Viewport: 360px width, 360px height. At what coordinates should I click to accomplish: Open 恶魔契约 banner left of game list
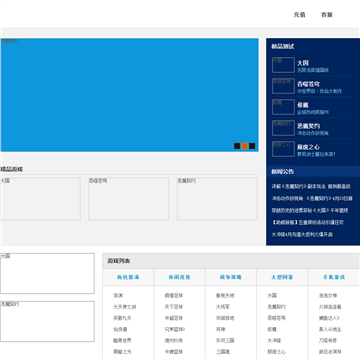point(47,321)
